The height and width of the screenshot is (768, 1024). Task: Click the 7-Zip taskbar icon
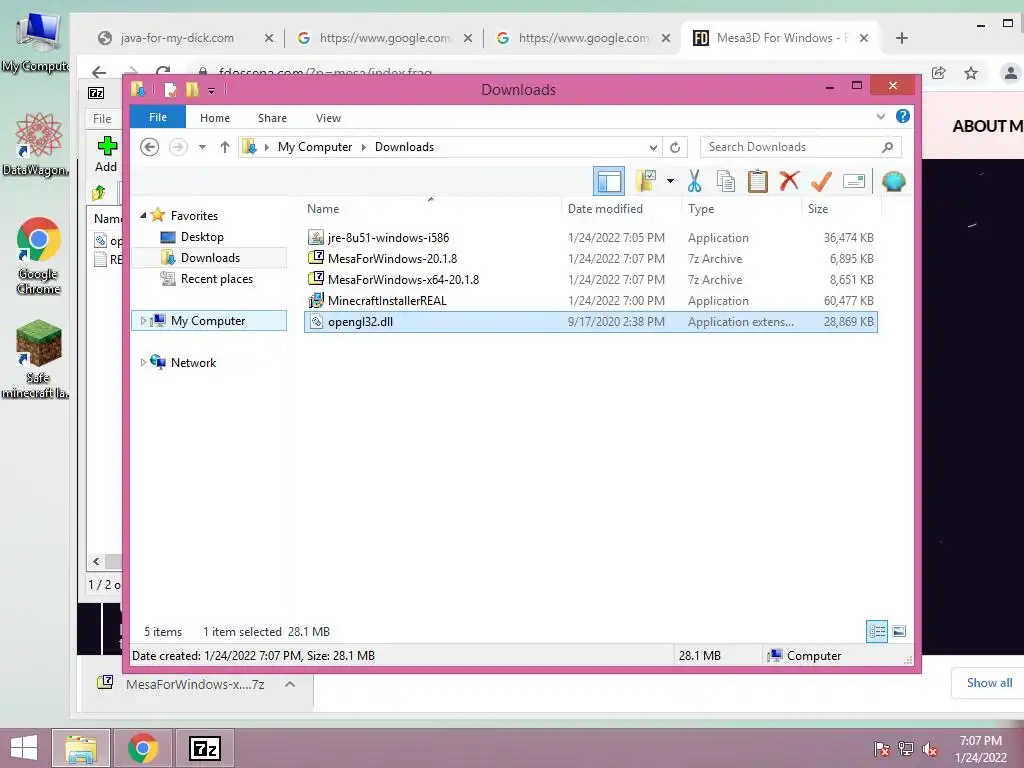point(205,748)
